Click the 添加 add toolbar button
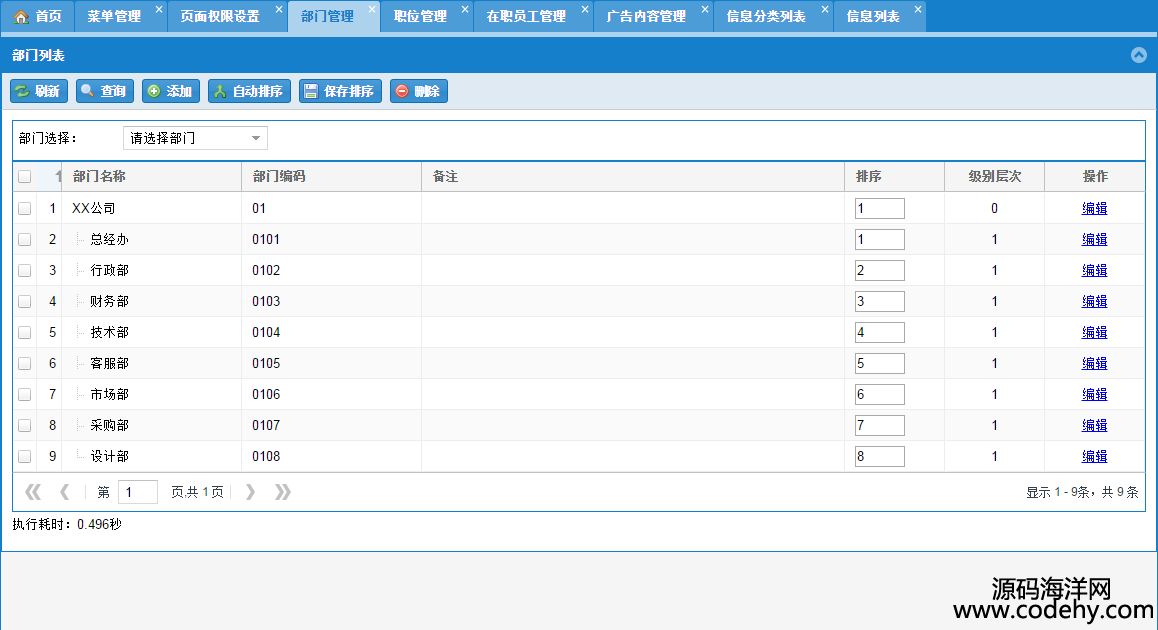This screenshot has width=1158, height=630. tap(171, 91)
